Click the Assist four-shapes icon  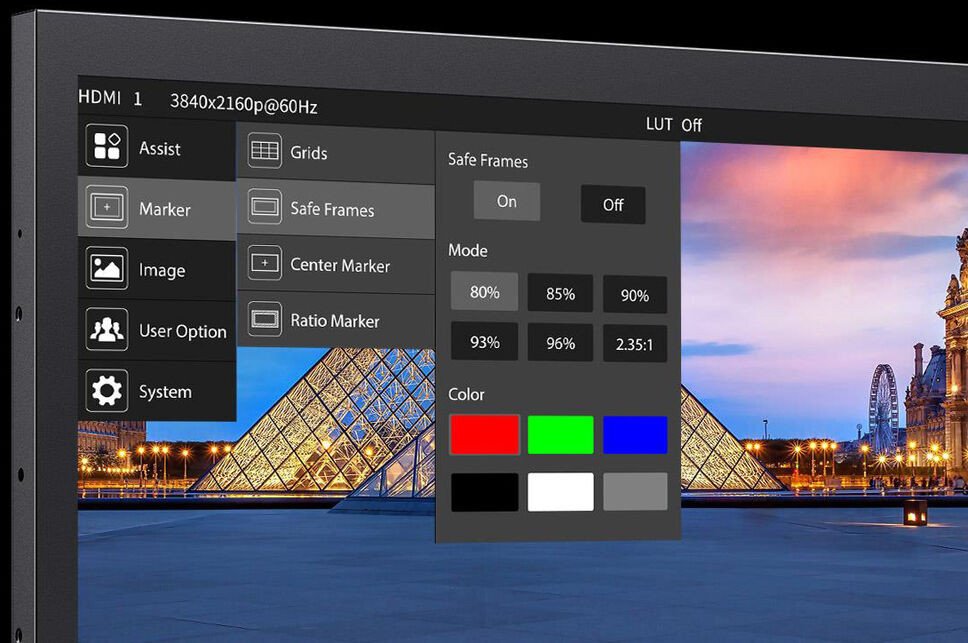coord(107,146)
